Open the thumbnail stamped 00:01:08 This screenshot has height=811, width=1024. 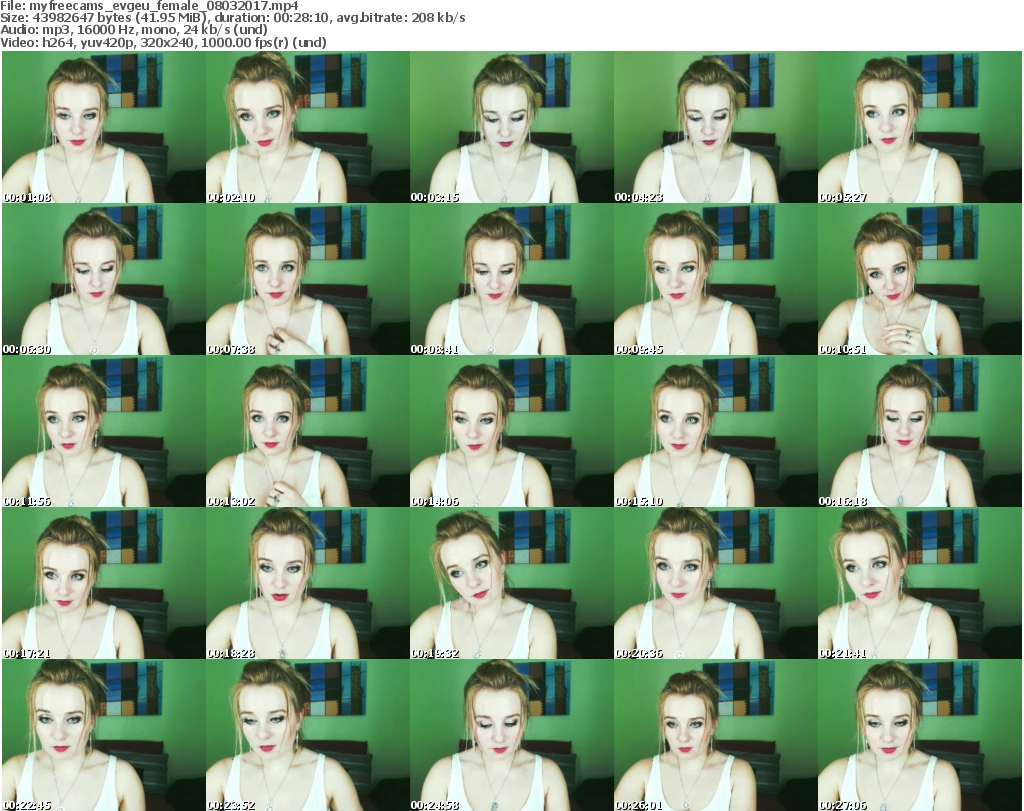pos(104,127)
